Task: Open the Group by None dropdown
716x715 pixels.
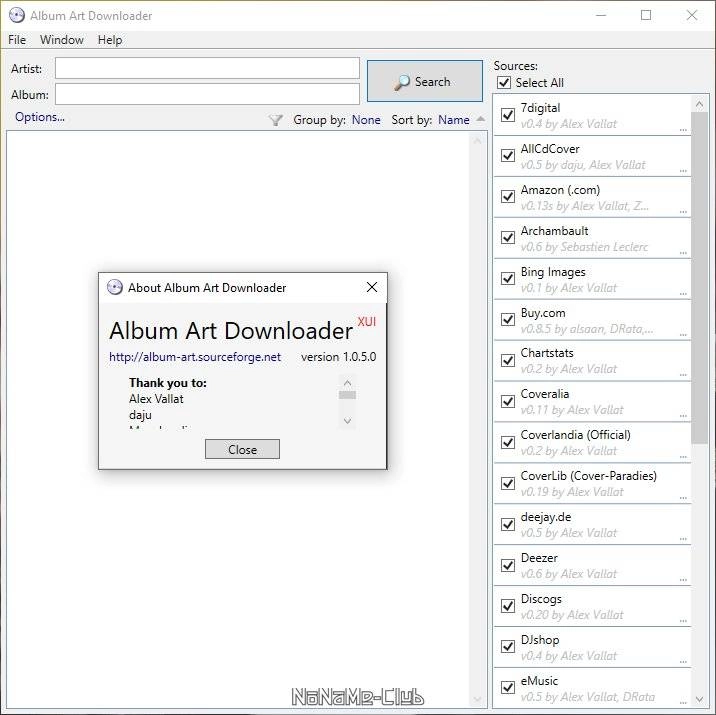Action: point(366,120)
